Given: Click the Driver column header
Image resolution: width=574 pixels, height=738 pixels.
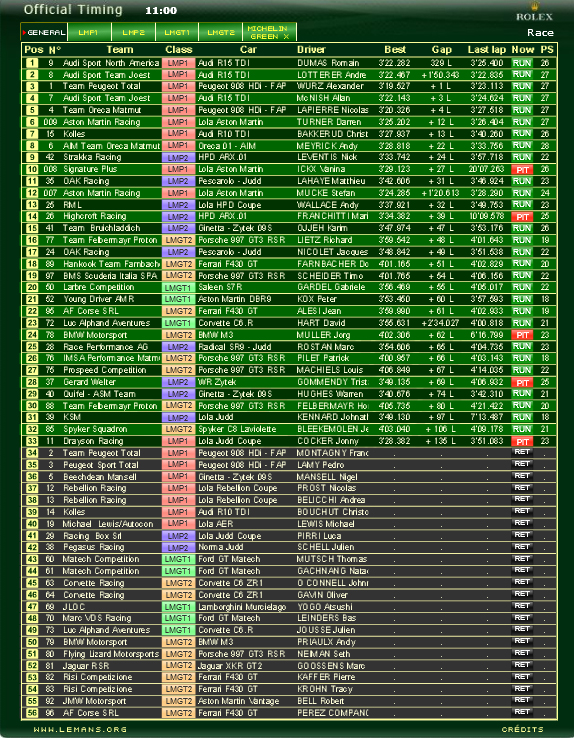Looking at the screenshot, I should click(311, 49).
